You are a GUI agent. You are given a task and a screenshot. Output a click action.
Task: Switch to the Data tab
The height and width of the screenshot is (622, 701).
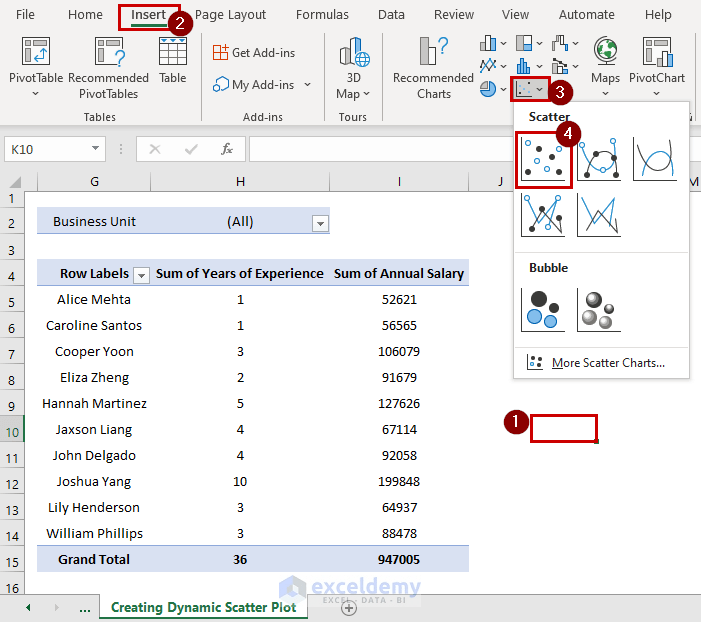click(391, 15)
